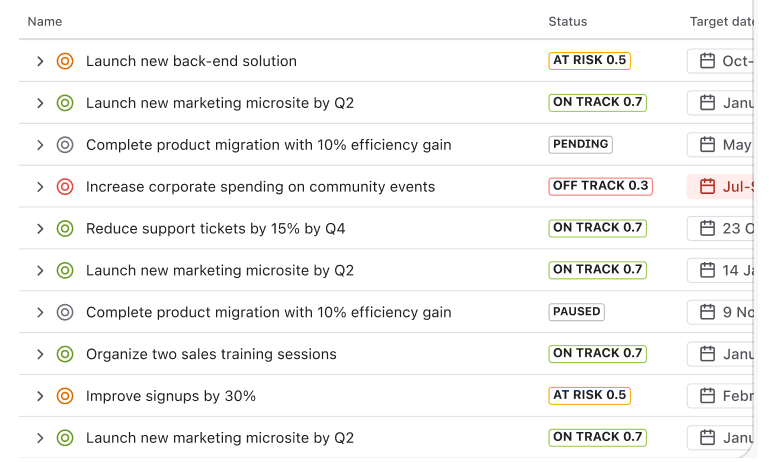769x462 pixels.
Task: Expand "Increase corporate spending on community events" row
Action: 40,187
